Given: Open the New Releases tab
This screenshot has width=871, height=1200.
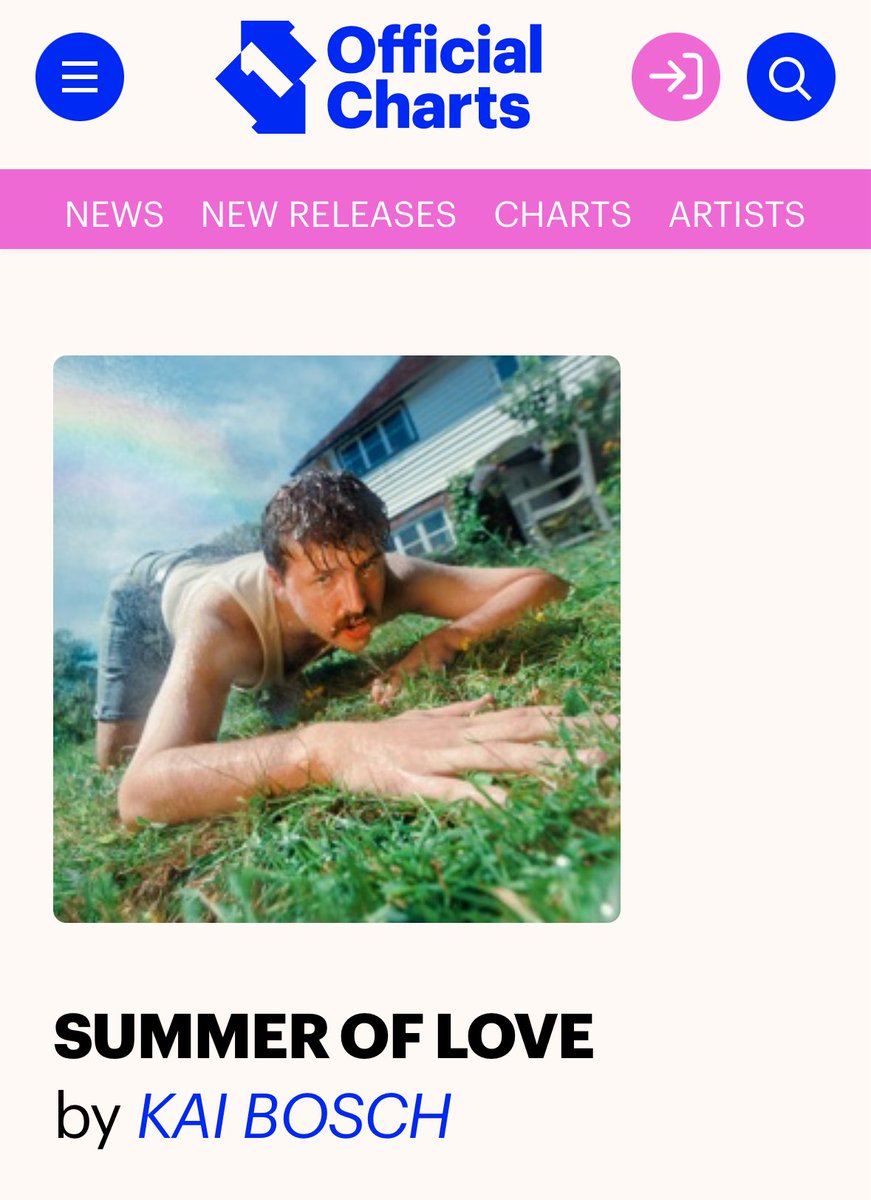Looking at the screenshot, I should click(328, 214).
